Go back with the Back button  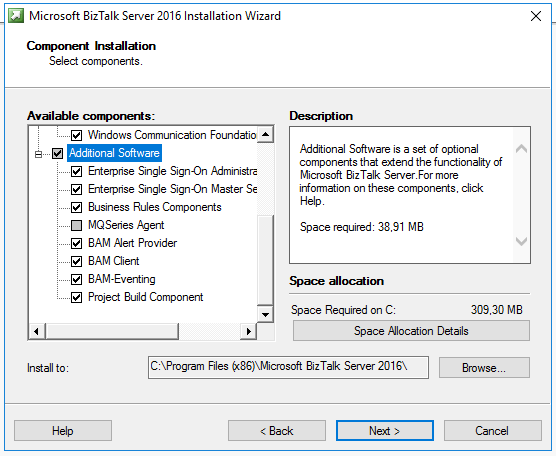point(277,431)
